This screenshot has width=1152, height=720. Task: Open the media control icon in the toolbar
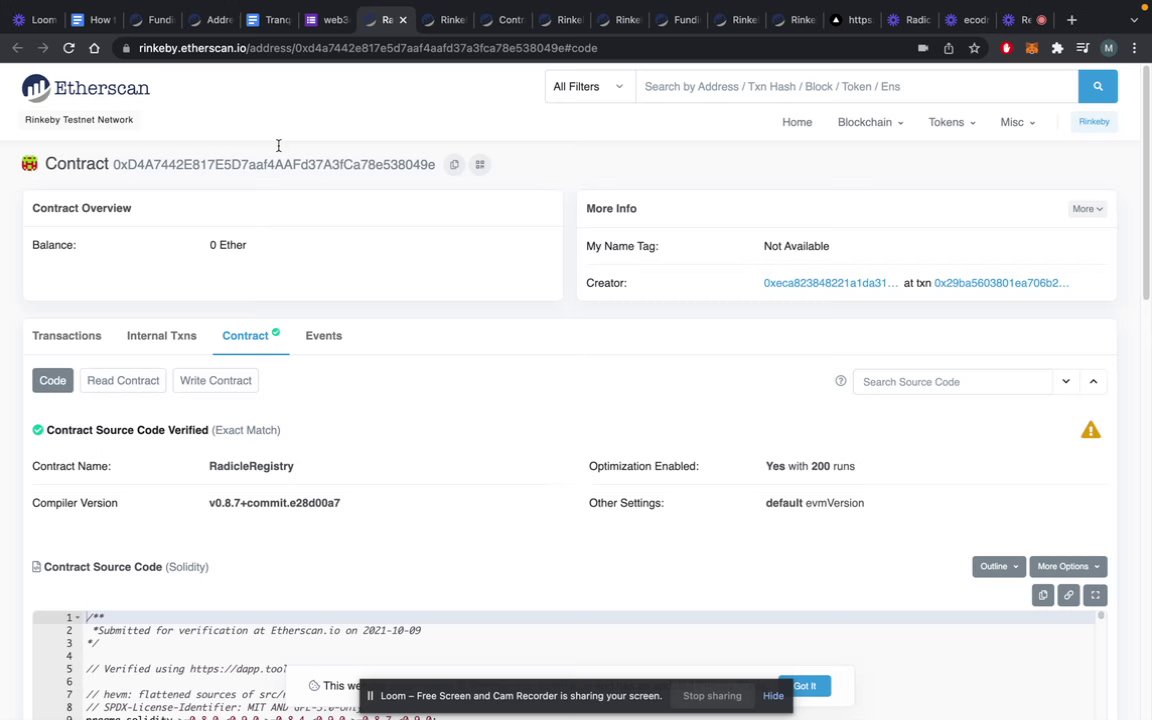1082,48
